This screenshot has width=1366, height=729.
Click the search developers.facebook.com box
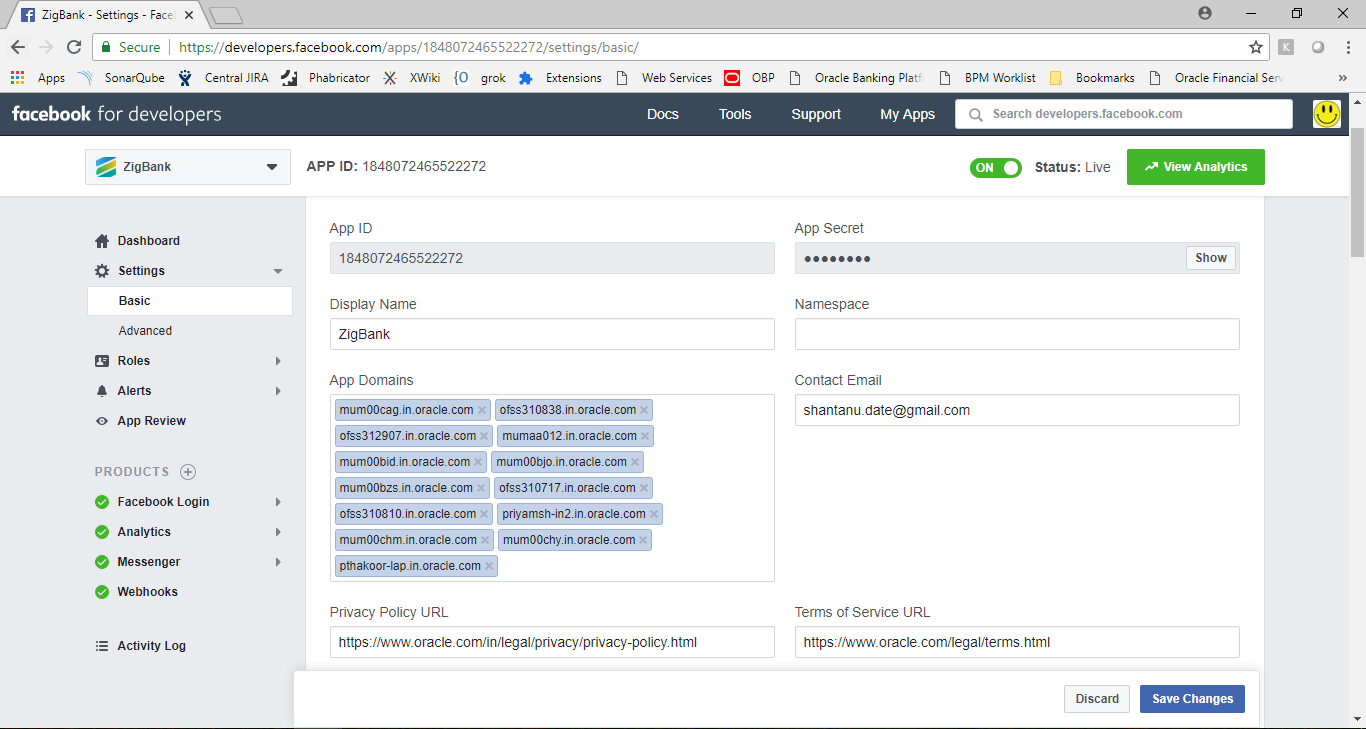pos(1124,114)
